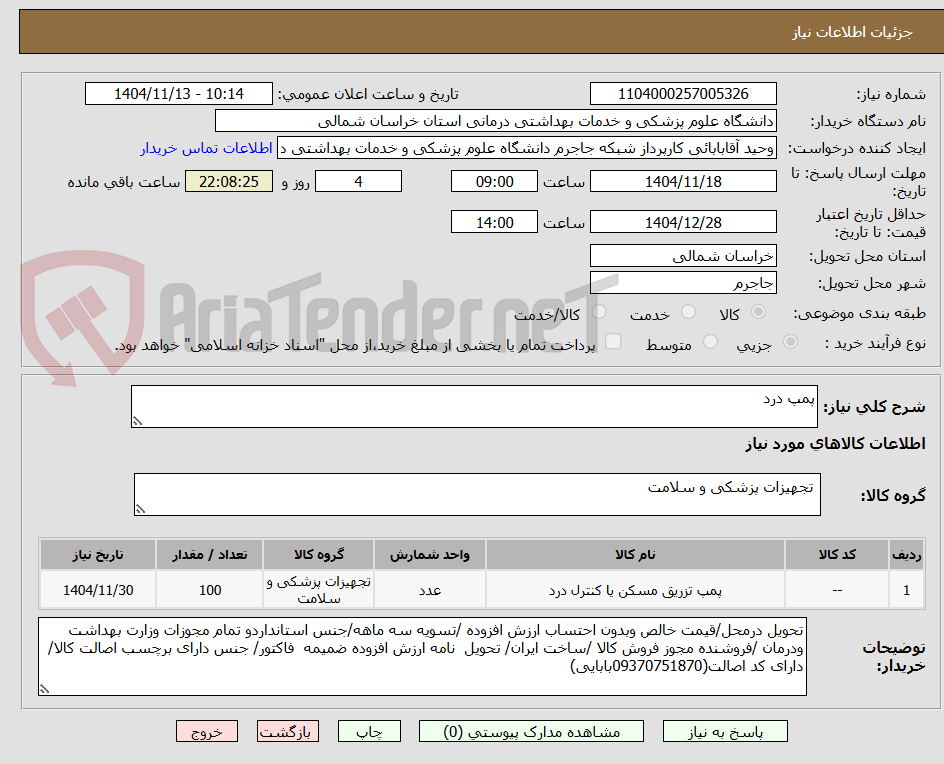Viewport: 944px width, 764px height.
Task: Select the جزیی purchase type radio
Action: [790, 342]
